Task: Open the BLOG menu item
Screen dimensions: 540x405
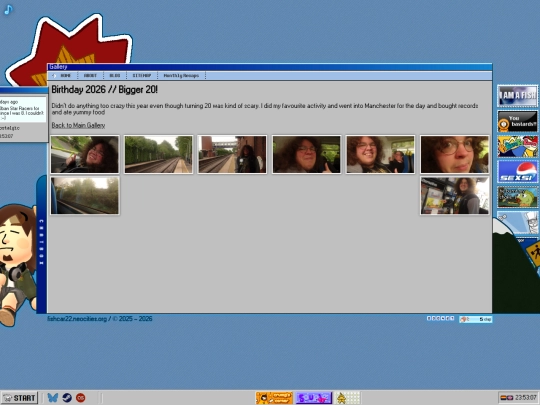Action: [x=115, y=75]
